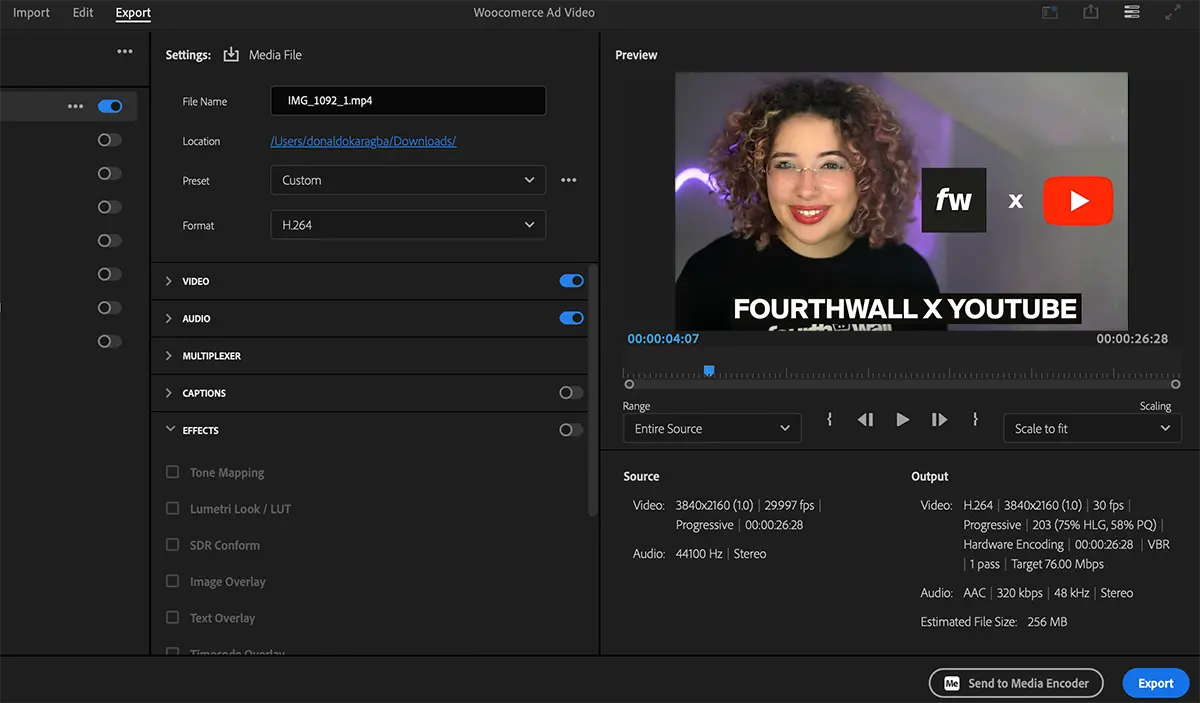Image resolution: width=1200 pixels, height=703 pixels.
Task: Open the Format H.264 dropdown
Action: (408, 225)
